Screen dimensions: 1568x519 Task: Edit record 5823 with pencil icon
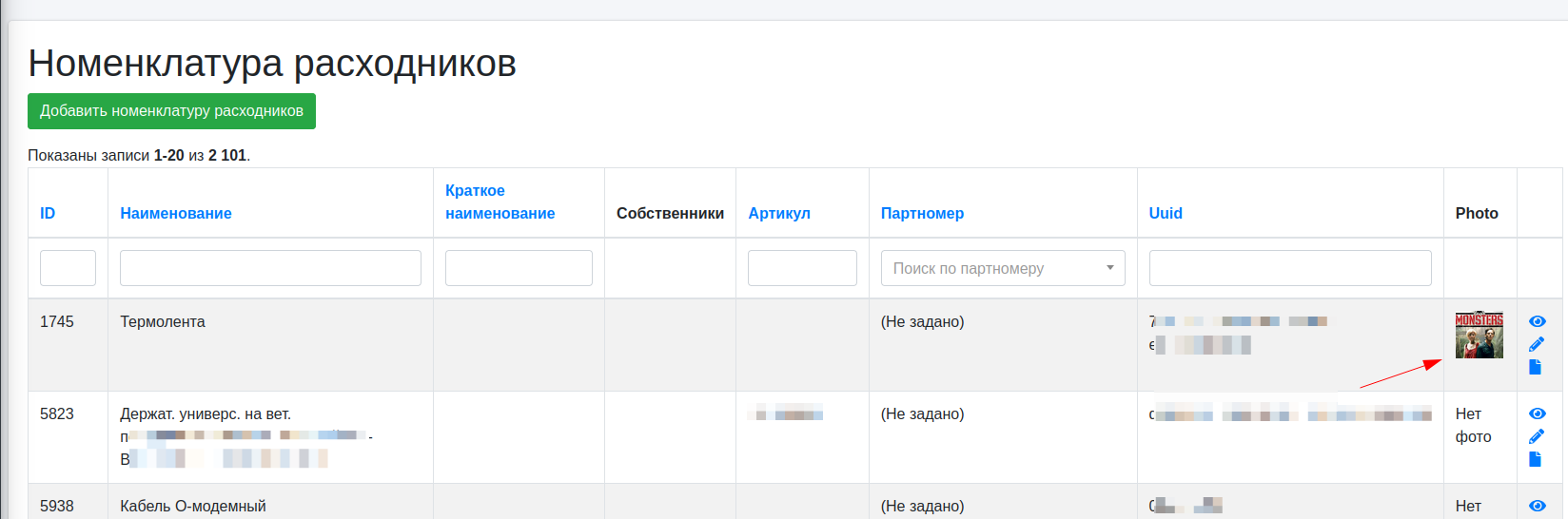tap(1536, 436)
